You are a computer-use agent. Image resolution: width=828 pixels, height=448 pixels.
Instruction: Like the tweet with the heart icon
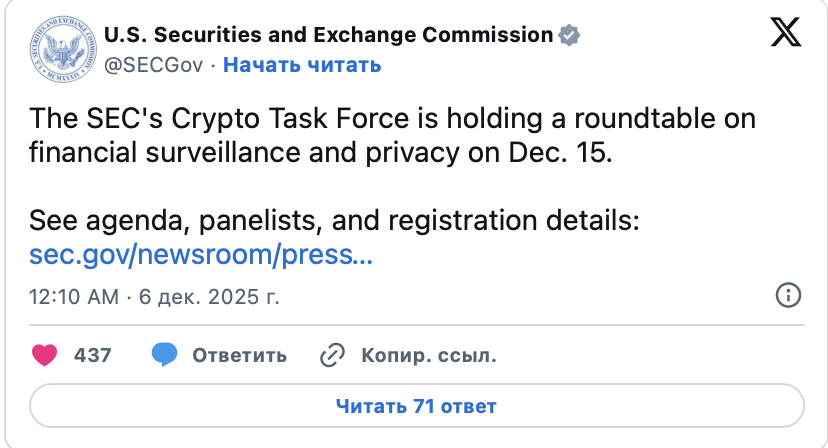click(x=44, y=354)
